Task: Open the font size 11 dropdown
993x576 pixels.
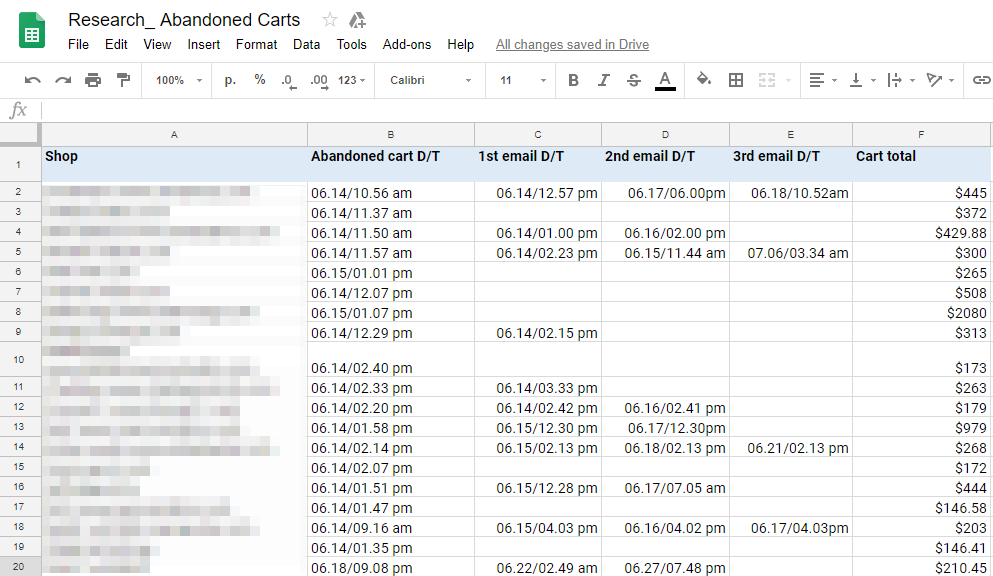Action: [x=523, y=80]
